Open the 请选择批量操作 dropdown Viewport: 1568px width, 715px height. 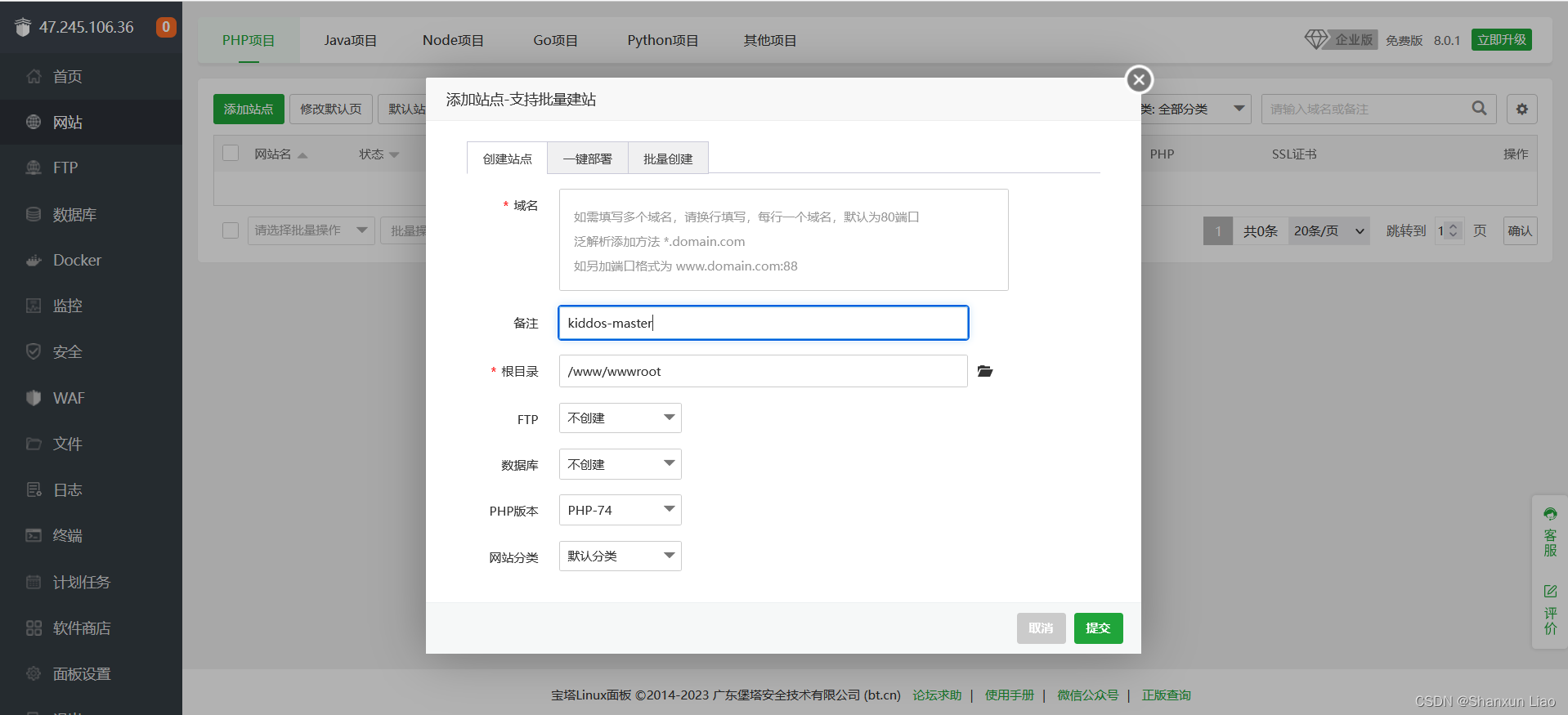coord(311,230)
